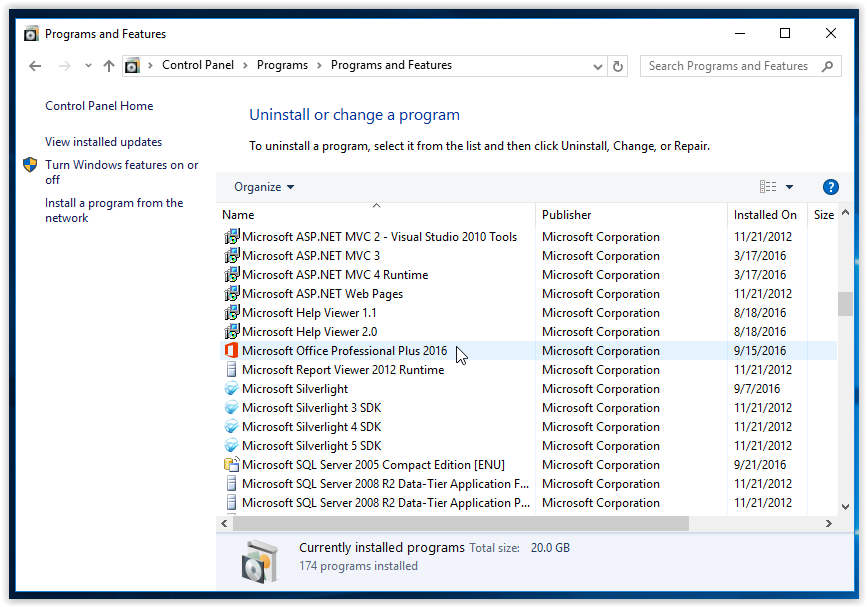Expand the More options view dropdown arrow
The image size is (867, 607).
point(790,187)
